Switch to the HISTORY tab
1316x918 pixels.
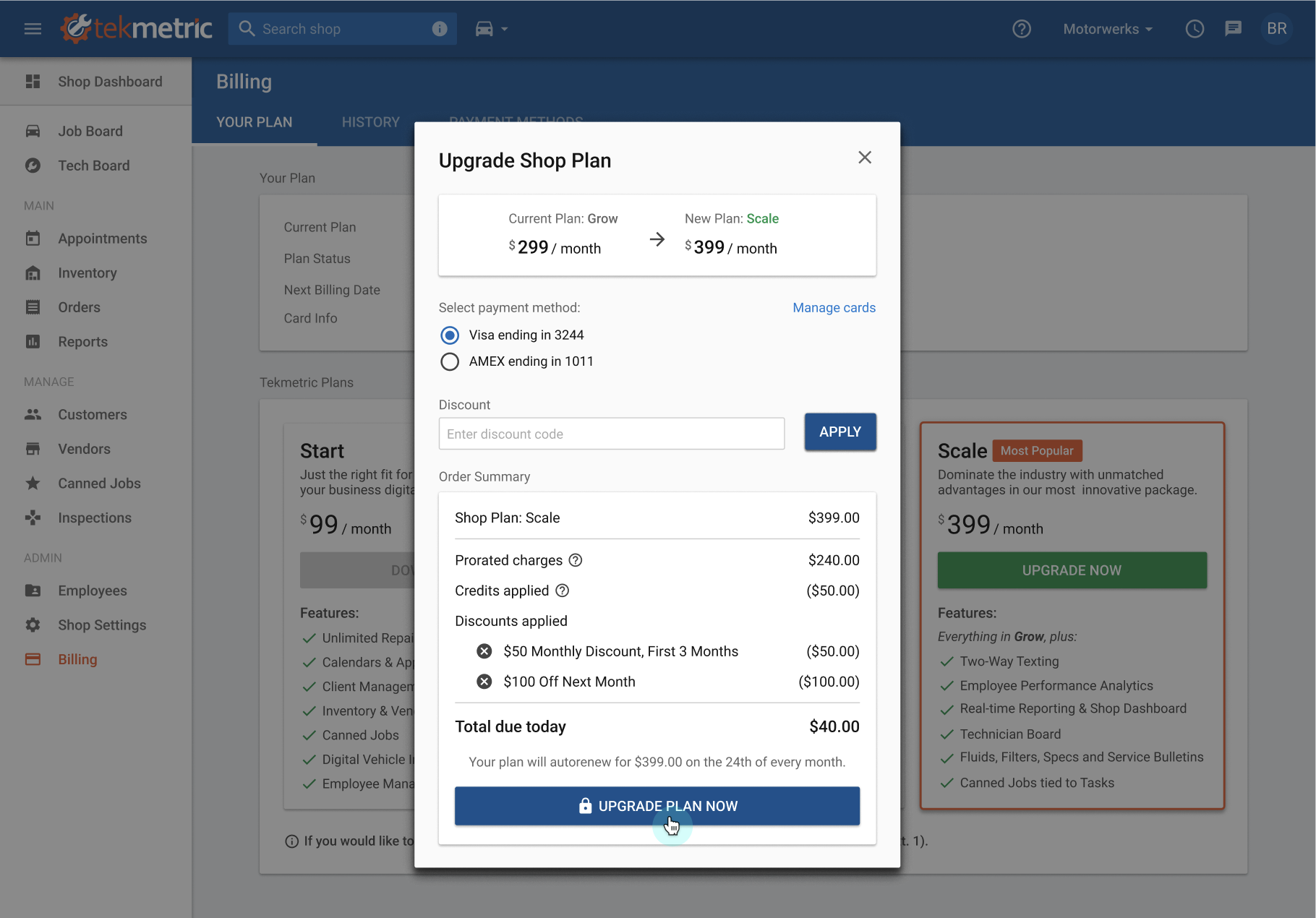pos(371,122)
